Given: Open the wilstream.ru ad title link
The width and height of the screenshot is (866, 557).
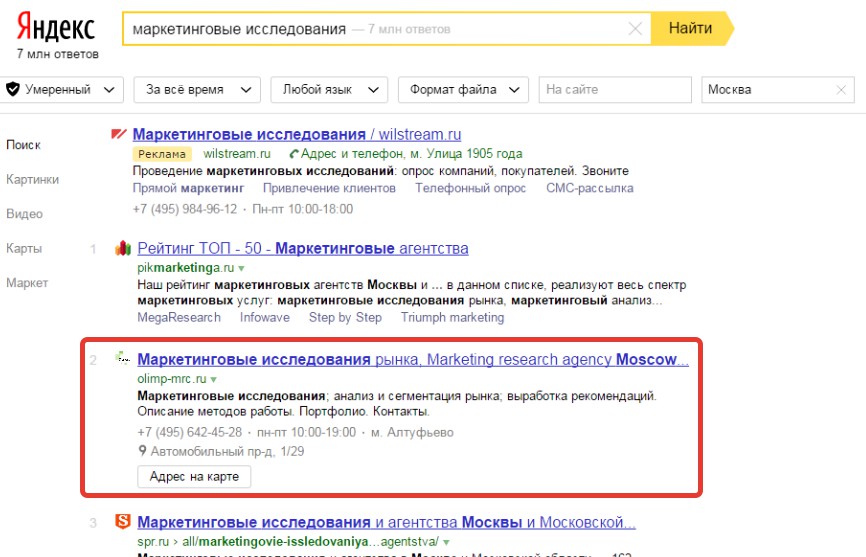Looking at the screenshot, I should [297, 134].
